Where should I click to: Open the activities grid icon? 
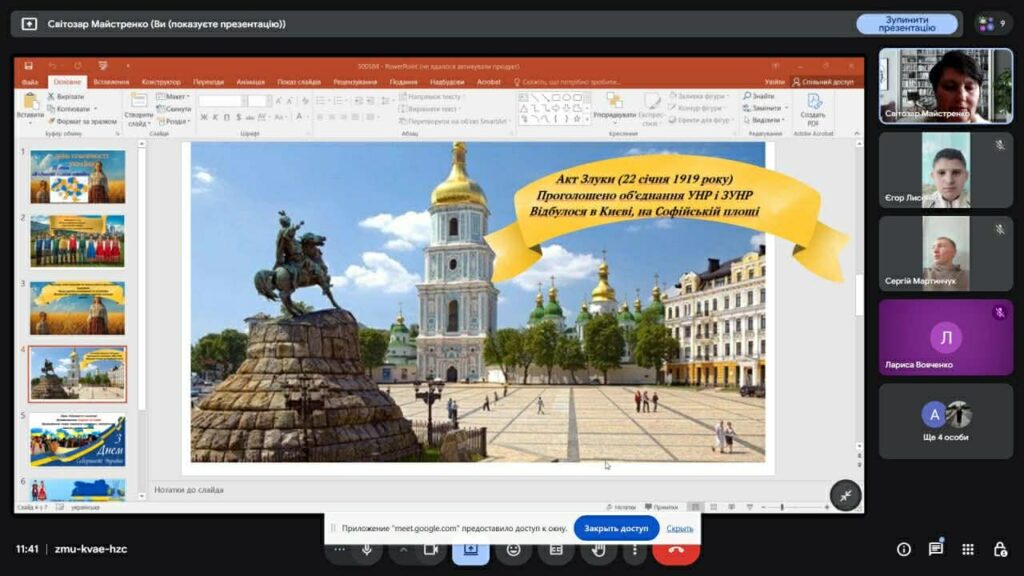click(968, 549)
